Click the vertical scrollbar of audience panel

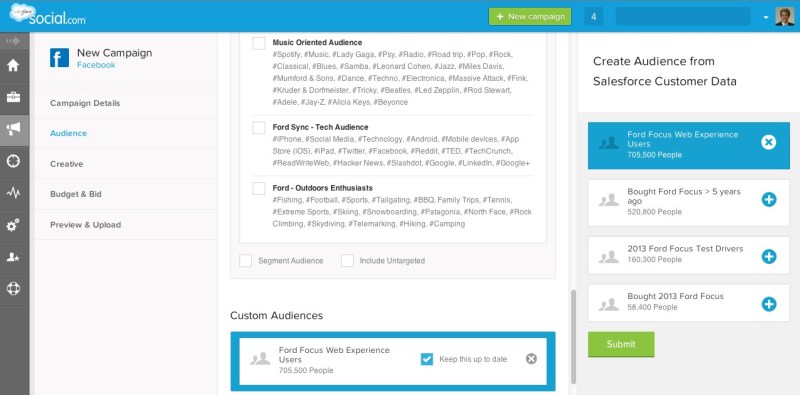click(x=573, y=336)
